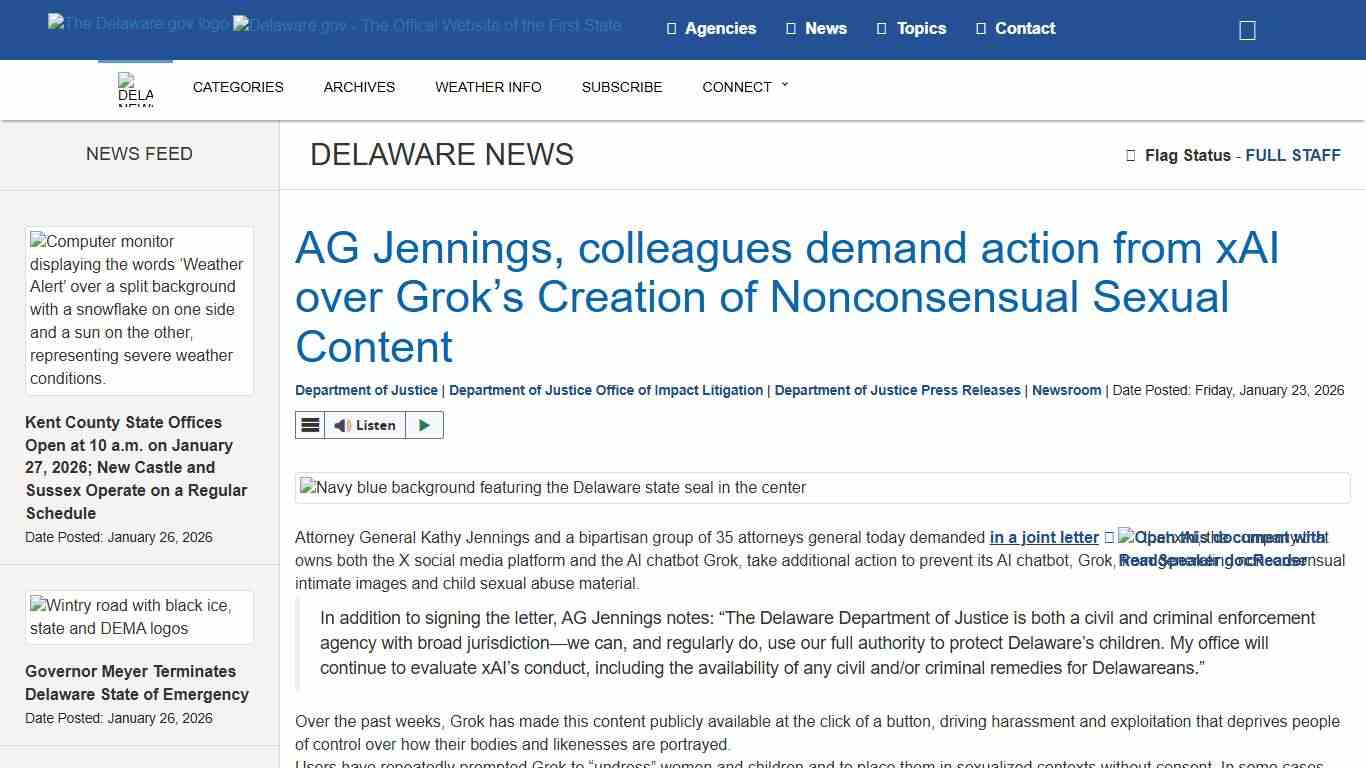Expand the Department of Justice category list
1366x768 pixels.
click(365, 390)
